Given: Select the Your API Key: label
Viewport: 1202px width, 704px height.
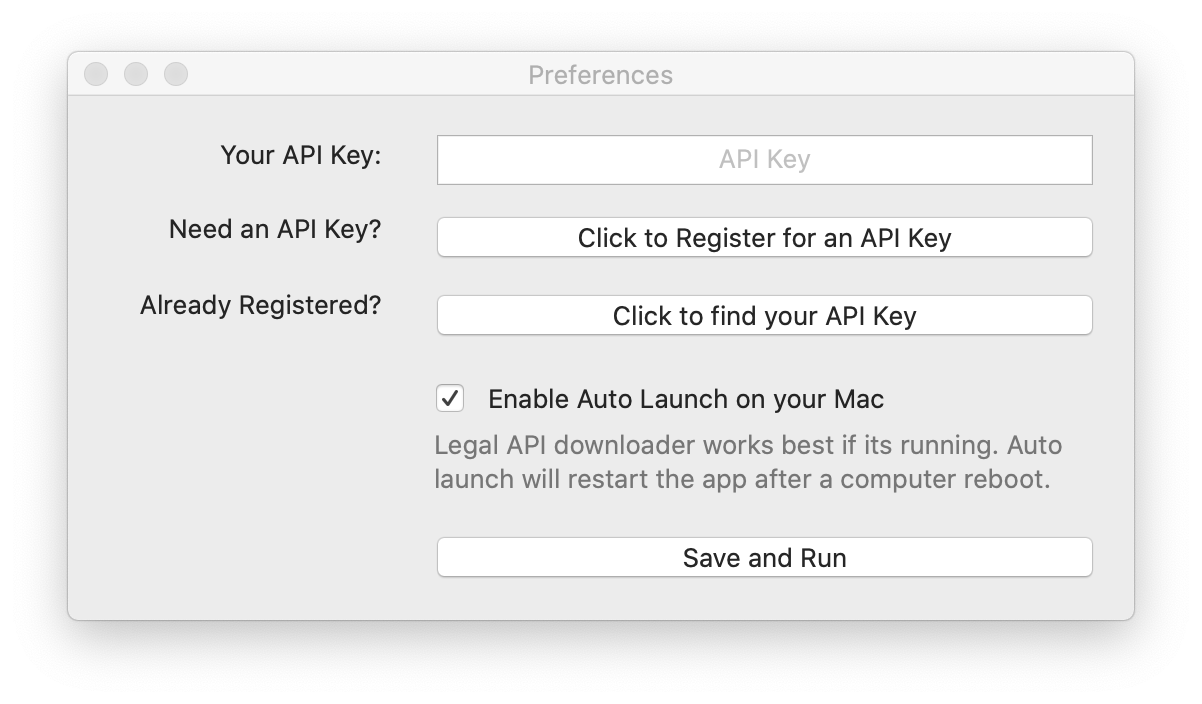Looking at the screenshot, I should coord(301,156).
